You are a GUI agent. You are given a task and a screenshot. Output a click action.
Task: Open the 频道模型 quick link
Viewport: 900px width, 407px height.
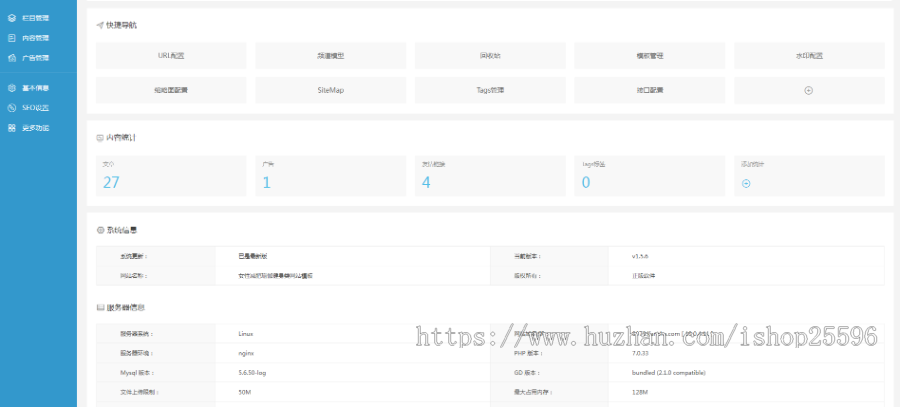click(x=331, y=56)
